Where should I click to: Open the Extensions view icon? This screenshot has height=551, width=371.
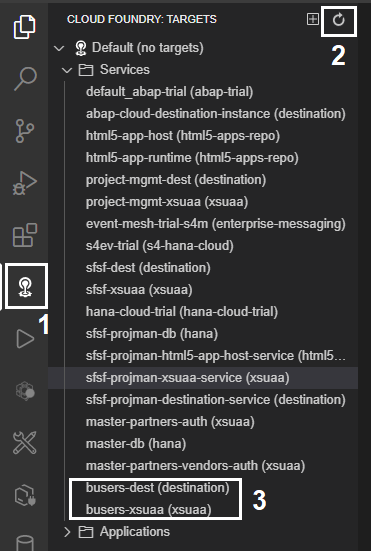pyautogui.click(x=25, y=235)
